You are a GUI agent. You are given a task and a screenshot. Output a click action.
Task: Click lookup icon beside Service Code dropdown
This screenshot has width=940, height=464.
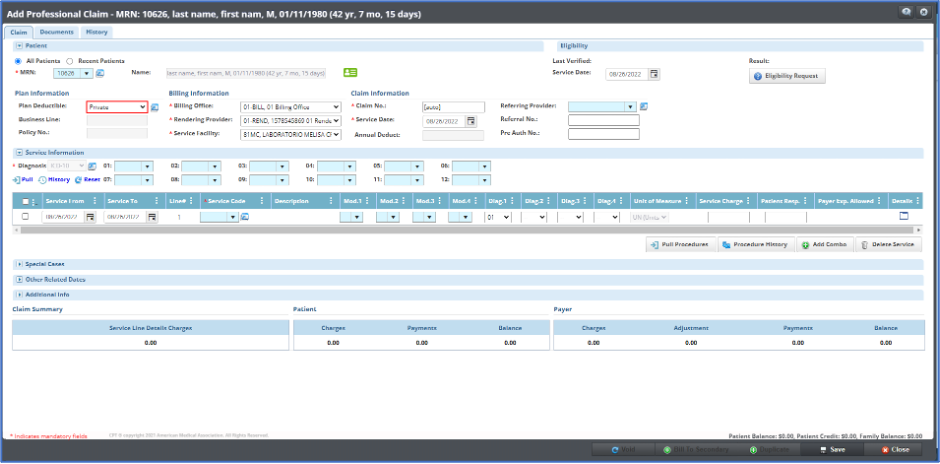(x=245, y=217)
